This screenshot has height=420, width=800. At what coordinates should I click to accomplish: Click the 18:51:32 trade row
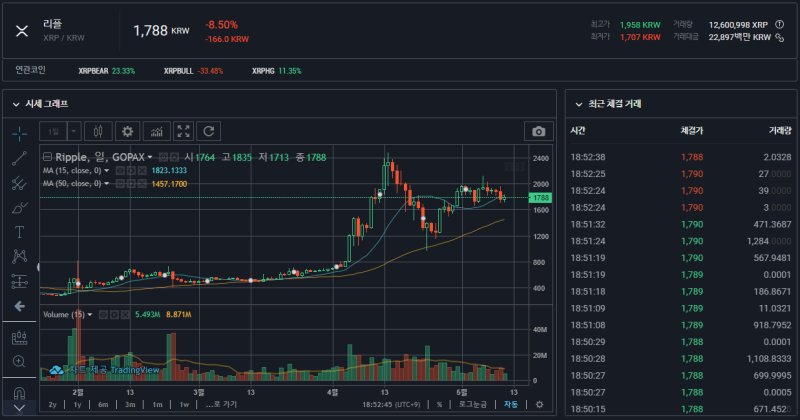(x=681, y=224)
